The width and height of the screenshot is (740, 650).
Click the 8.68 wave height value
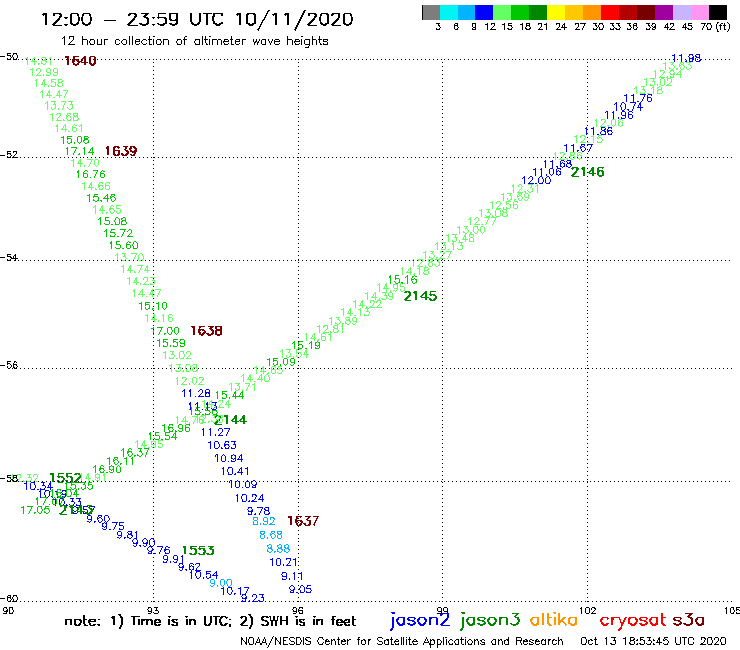[x=271, y=535]
